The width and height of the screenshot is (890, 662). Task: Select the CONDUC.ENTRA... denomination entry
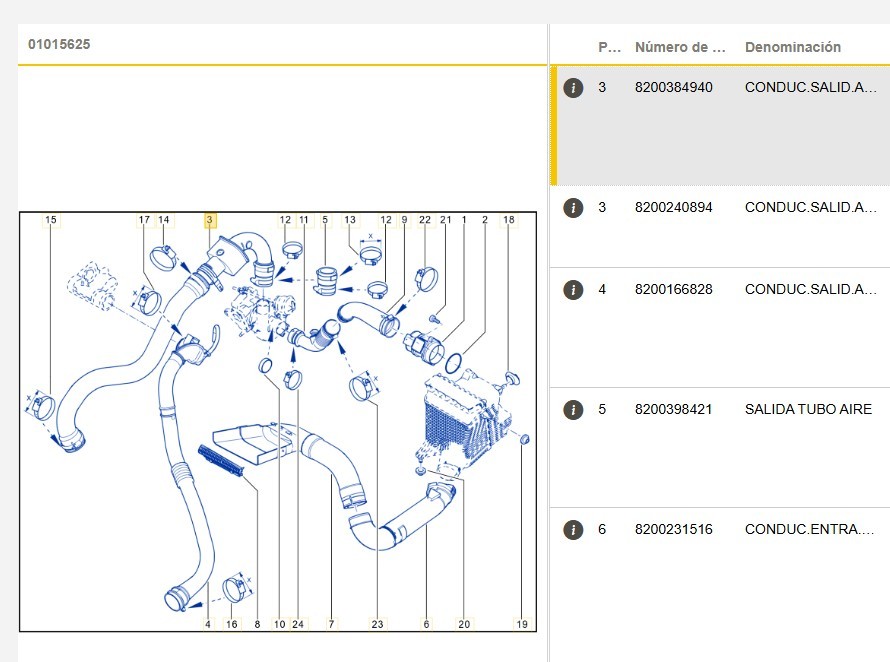tap(809, 530)
